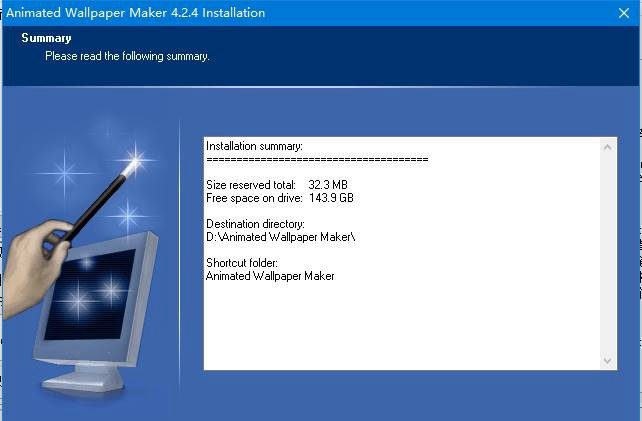Click the "Shortcut folder:" label

click(242, 263)
